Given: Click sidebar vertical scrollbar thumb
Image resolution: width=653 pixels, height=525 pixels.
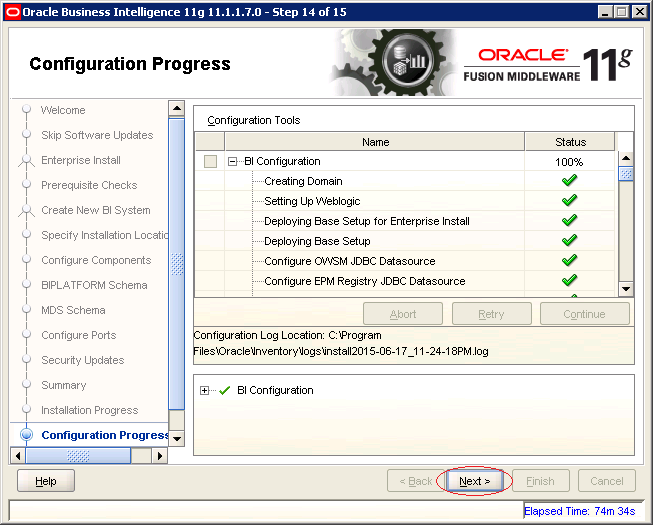Looking at the screenshot, I should 177,264.
